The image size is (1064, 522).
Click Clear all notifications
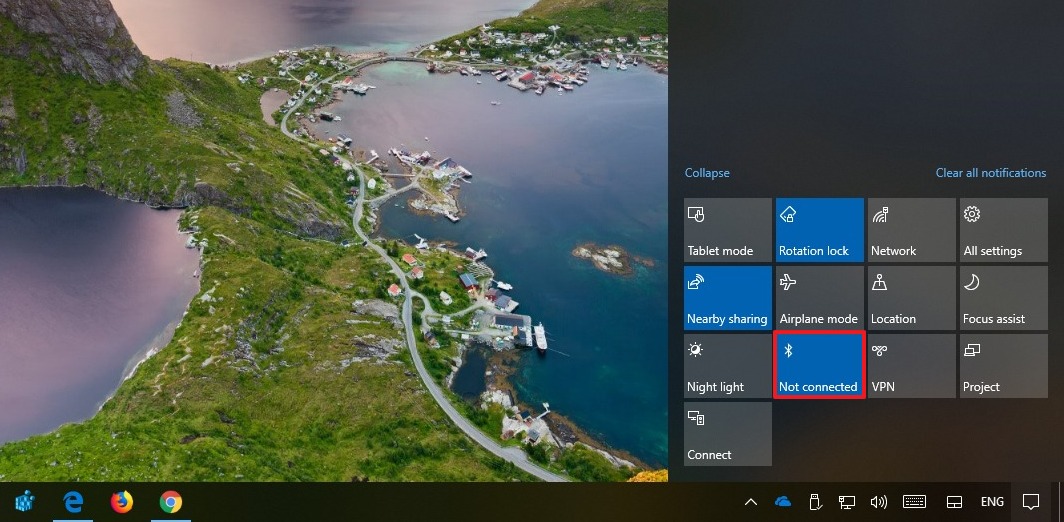click(x=991, y=173)
